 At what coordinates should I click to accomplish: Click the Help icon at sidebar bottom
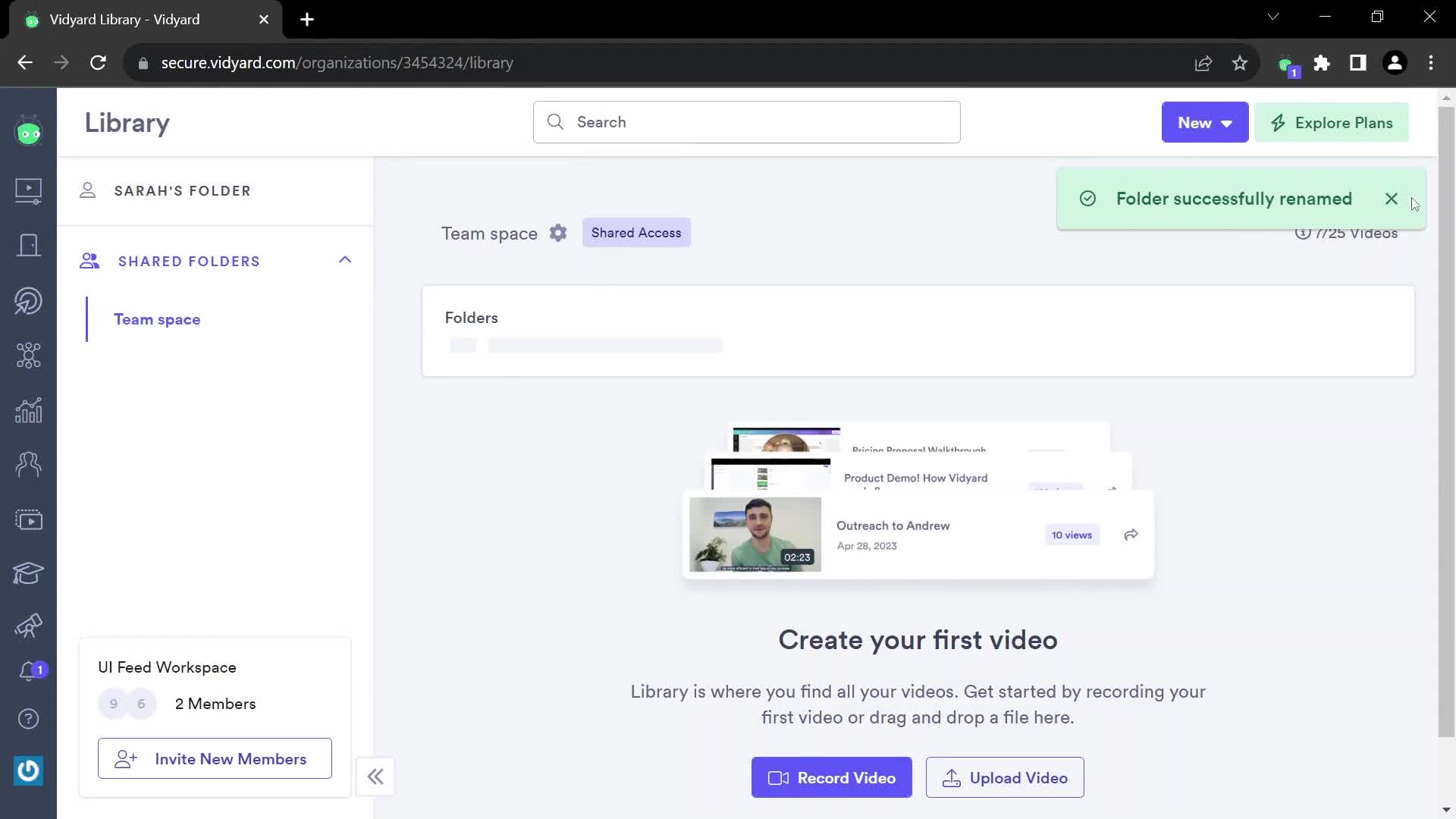coord(27,719)
